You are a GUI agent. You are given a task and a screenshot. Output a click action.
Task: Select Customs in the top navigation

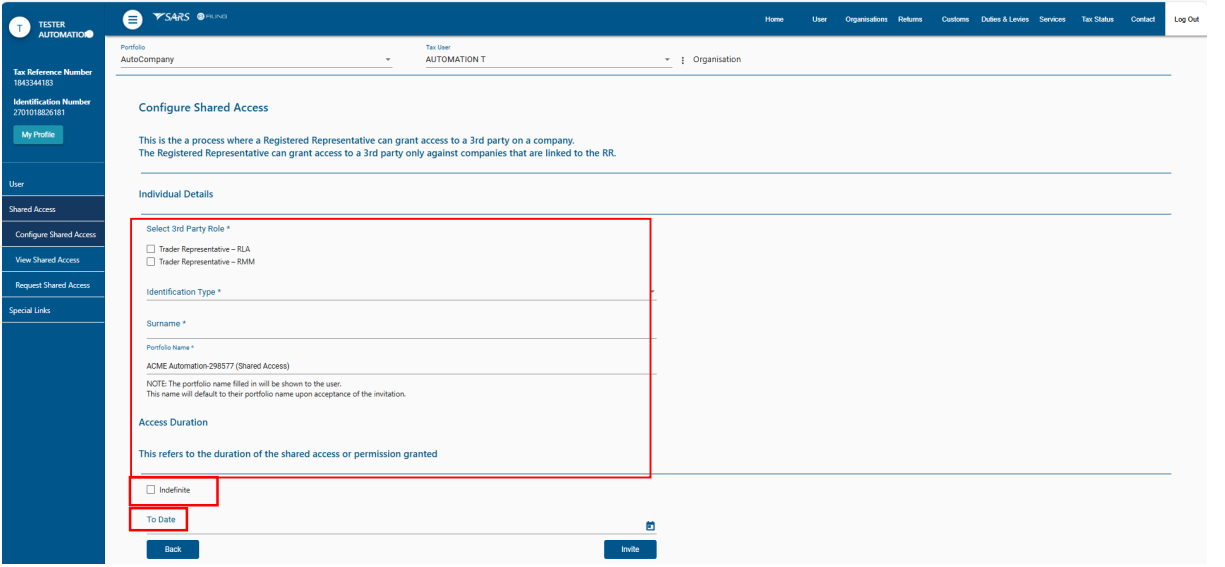point(956,19)
